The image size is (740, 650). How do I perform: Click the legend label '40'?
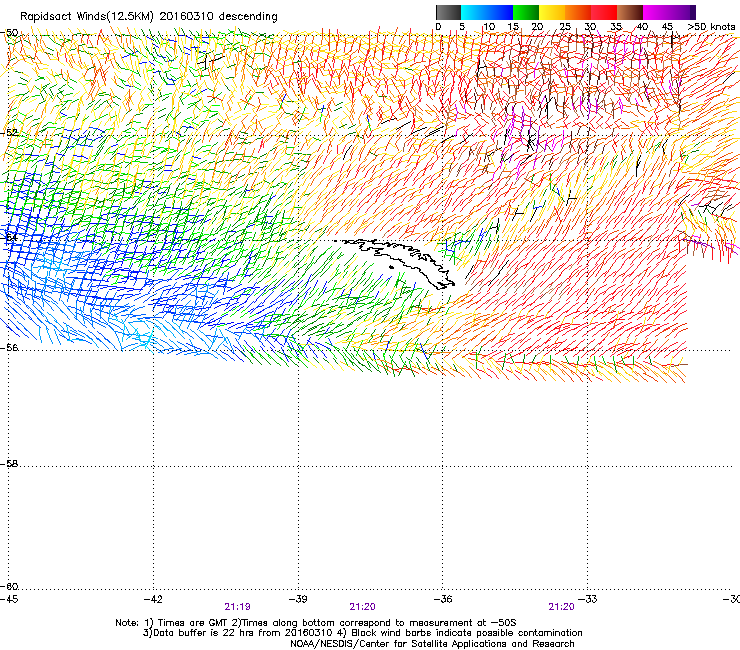pyautogui.click(x=642, y=27)
